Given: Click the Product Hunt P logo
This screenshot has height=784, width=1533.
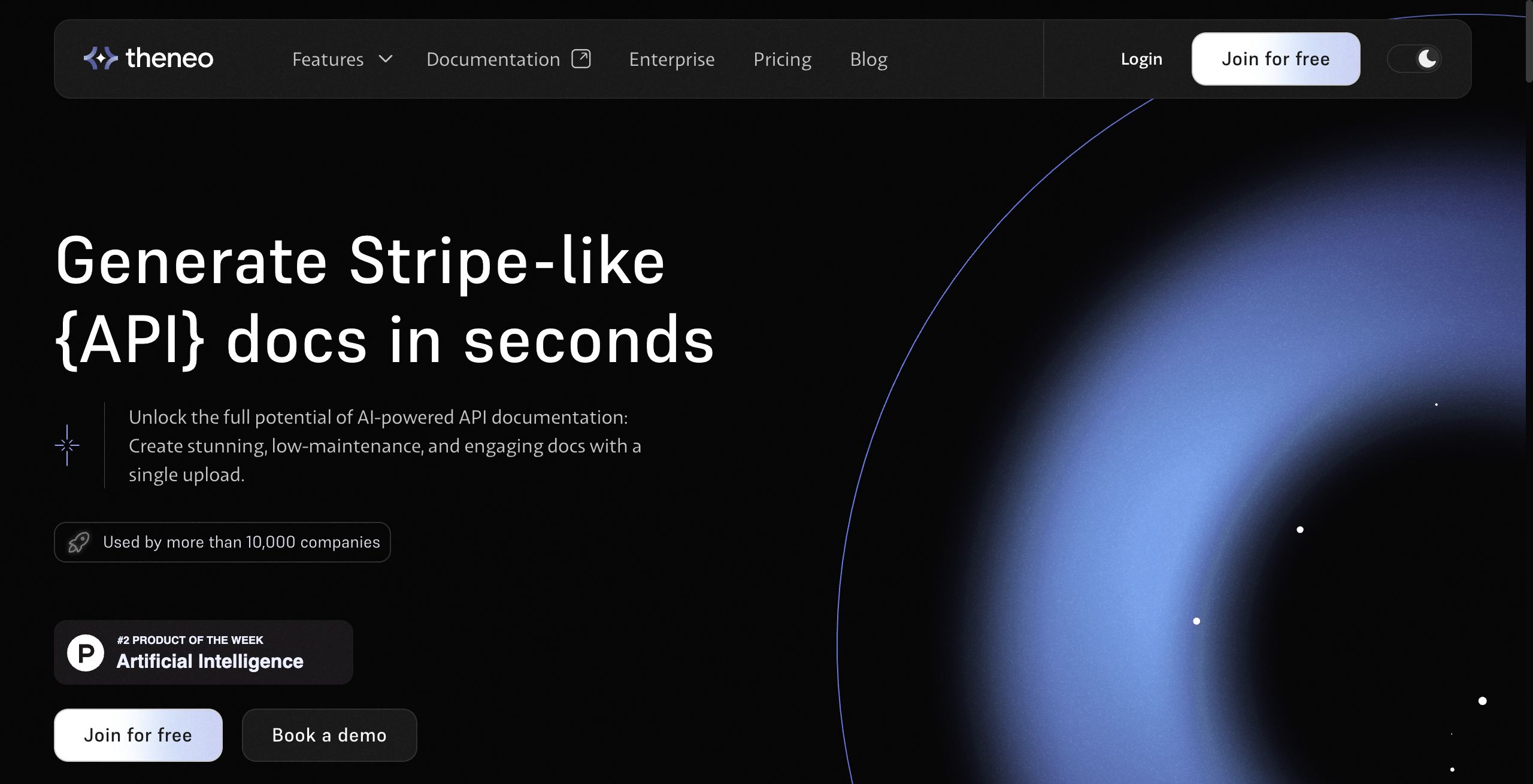Looking at the screenshot, I should pyautogui.click(x=86, y=652).
